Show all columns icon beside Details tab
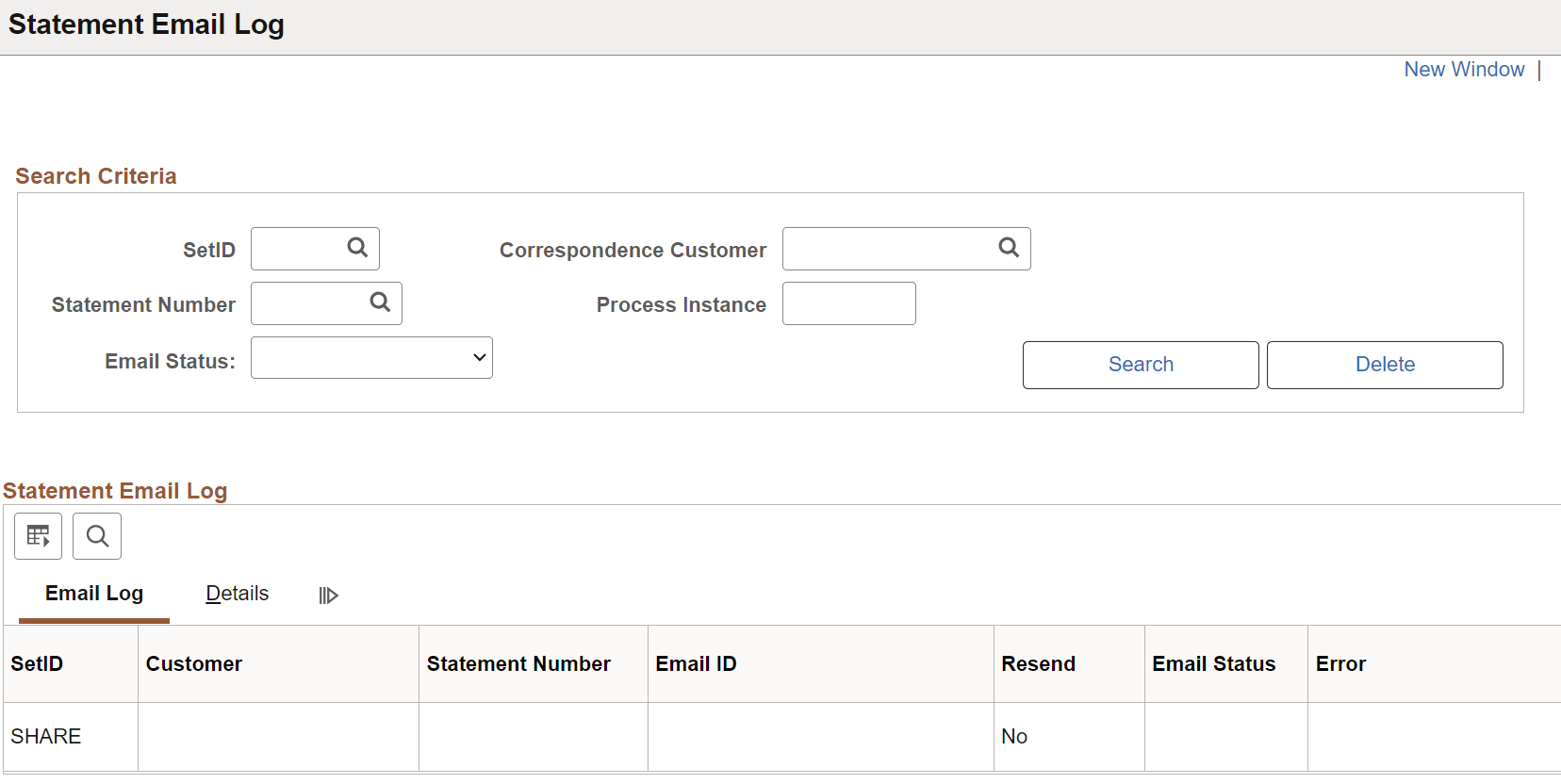The height and width of the screenshot is (784, 1561). point(328,596)
